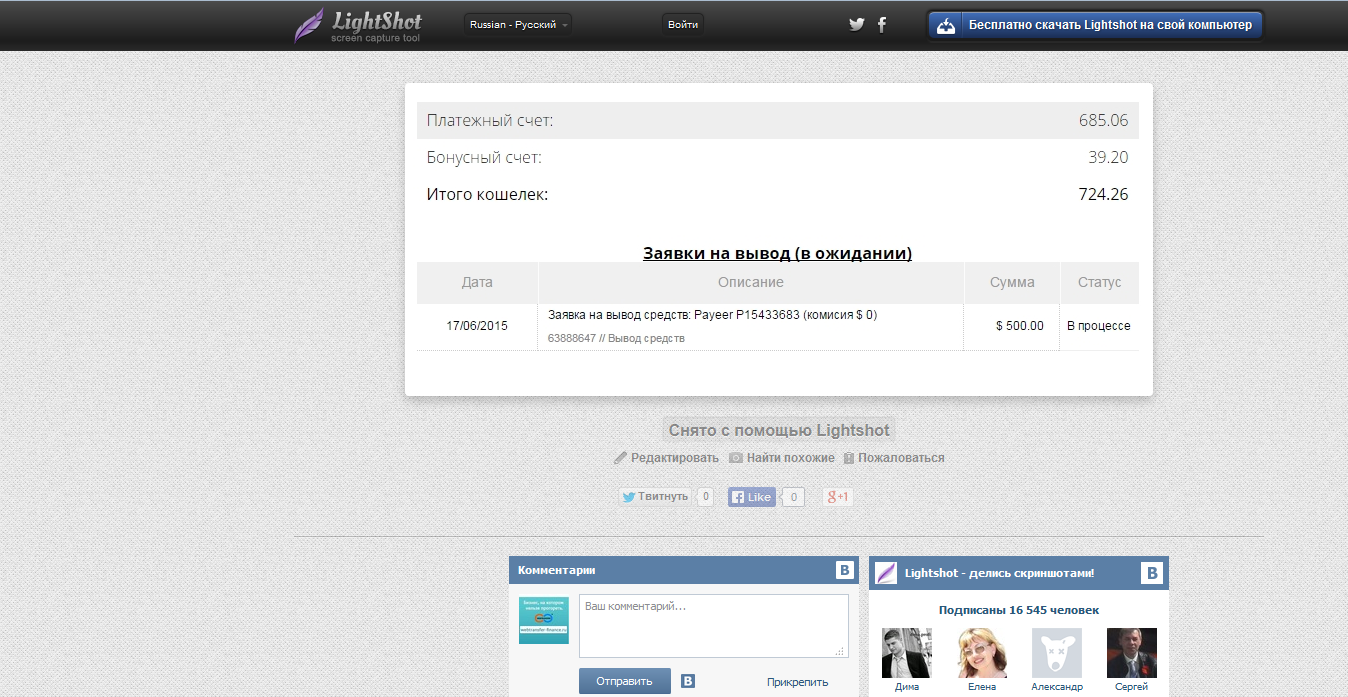The image size is (1348, 697).
Task: Click into the Ваш комментарий text field
Action: pos(713,625)
